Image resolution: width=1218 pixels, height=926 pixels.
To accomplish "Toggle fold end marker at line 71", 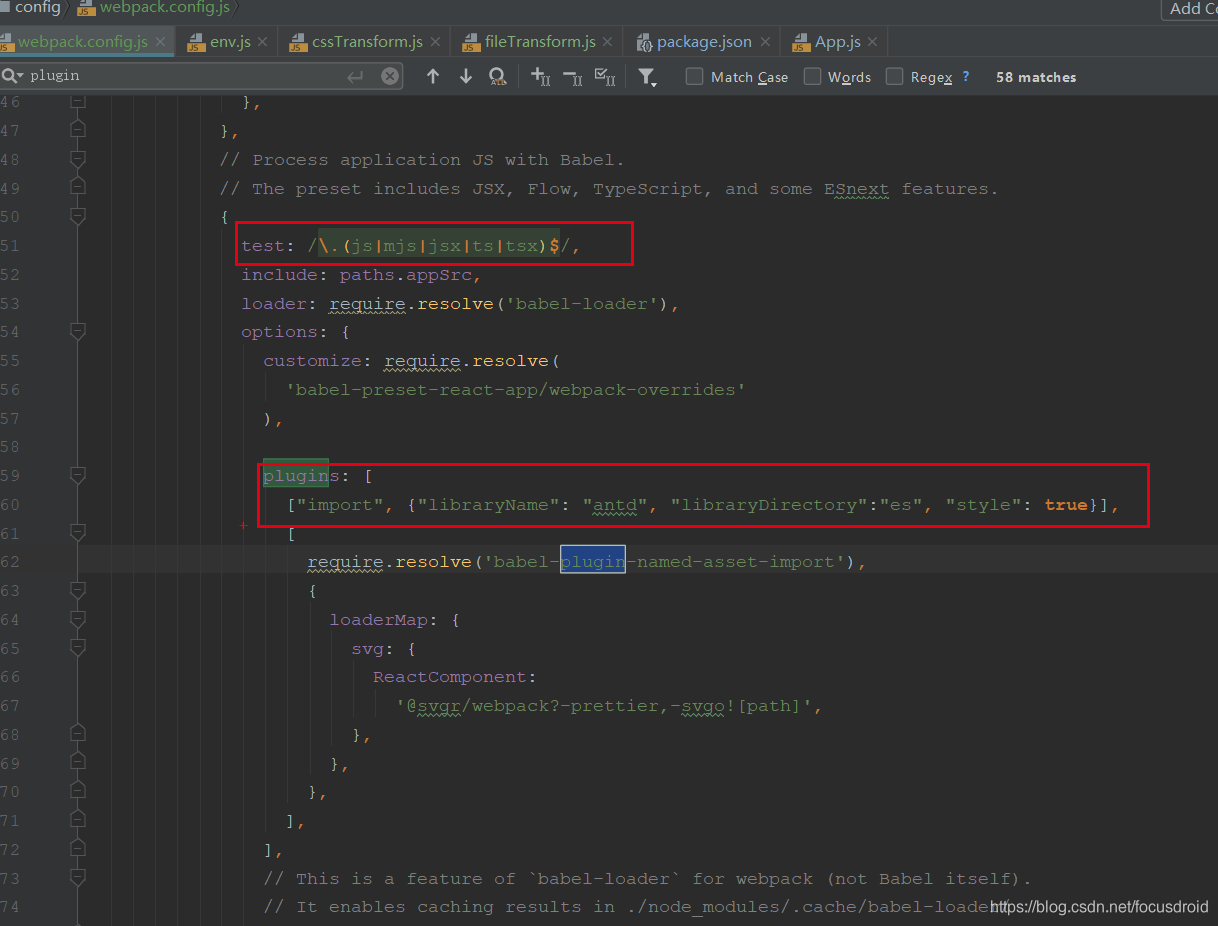I will (x=78, y=820).
